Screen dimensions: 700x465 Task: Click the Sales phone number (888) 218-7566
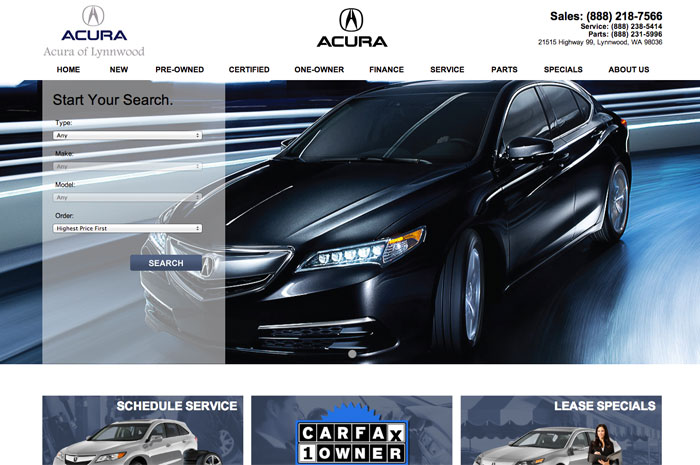pos(624,16)
